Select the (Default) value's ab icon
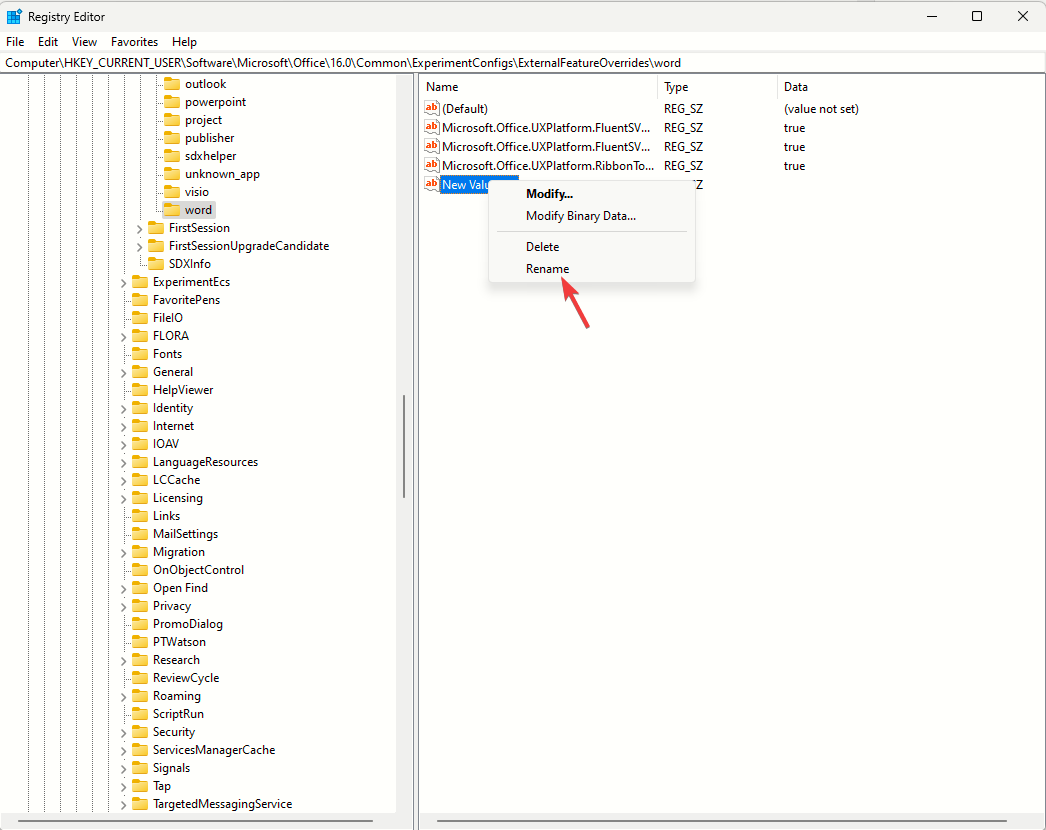The width and height of the screenshot is (1046, 830). click(431, 108)
